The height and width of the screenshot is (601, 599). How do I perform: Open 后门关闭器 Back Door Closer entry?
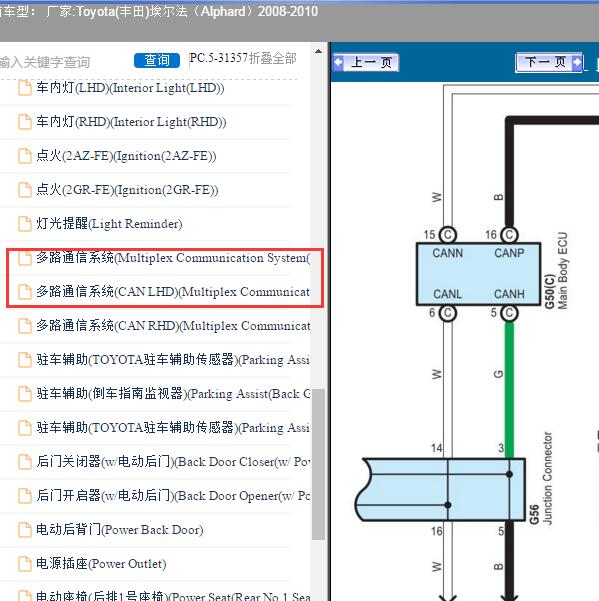click(x=173, y=461)
